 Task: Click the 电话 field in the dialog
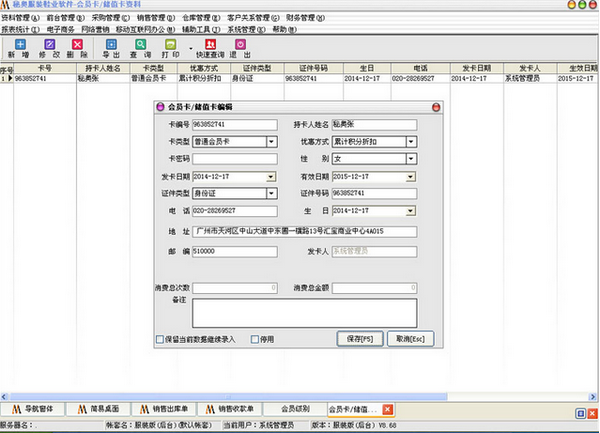click(x=235, y=211)
